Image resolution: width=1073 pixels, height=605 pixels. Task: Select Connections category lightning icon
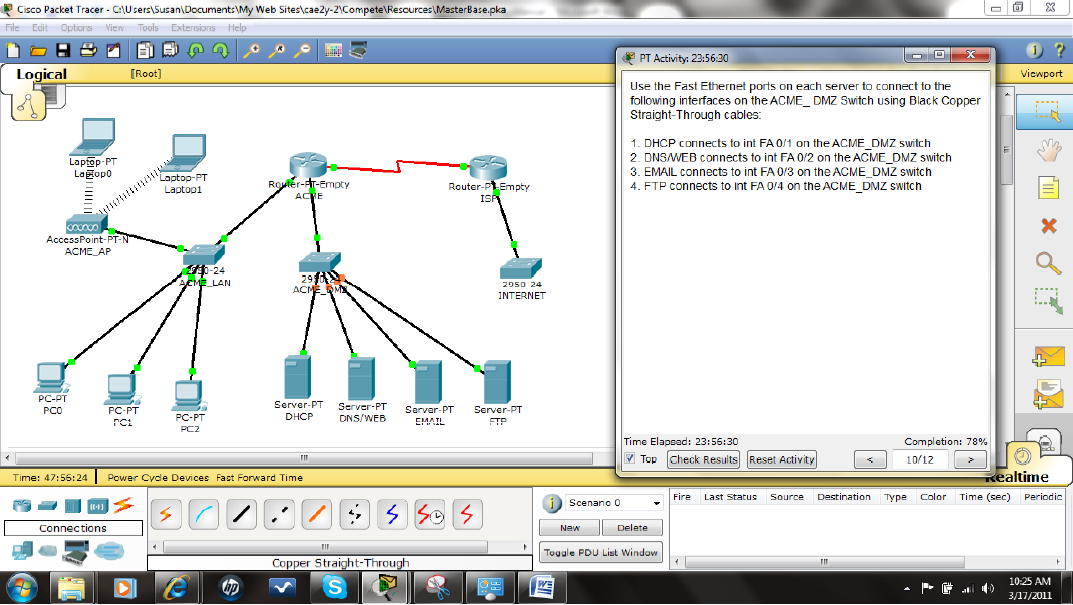click(123, 506)
